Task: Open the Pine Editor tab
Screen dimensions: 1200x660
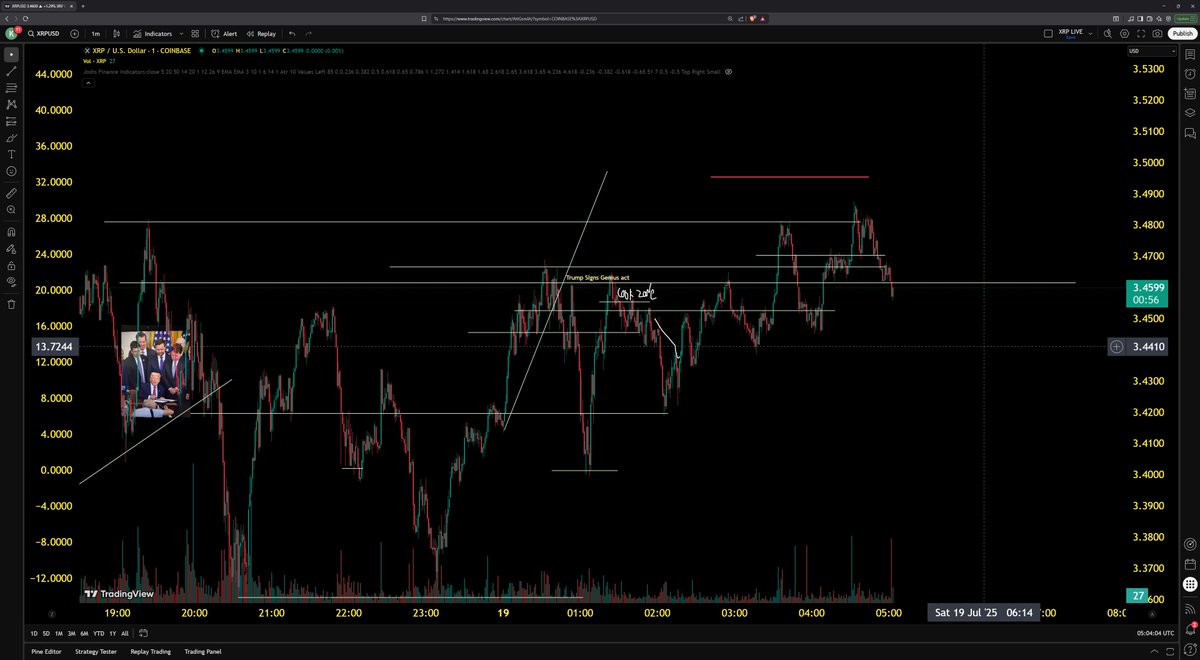Action: tap(46, 652)
